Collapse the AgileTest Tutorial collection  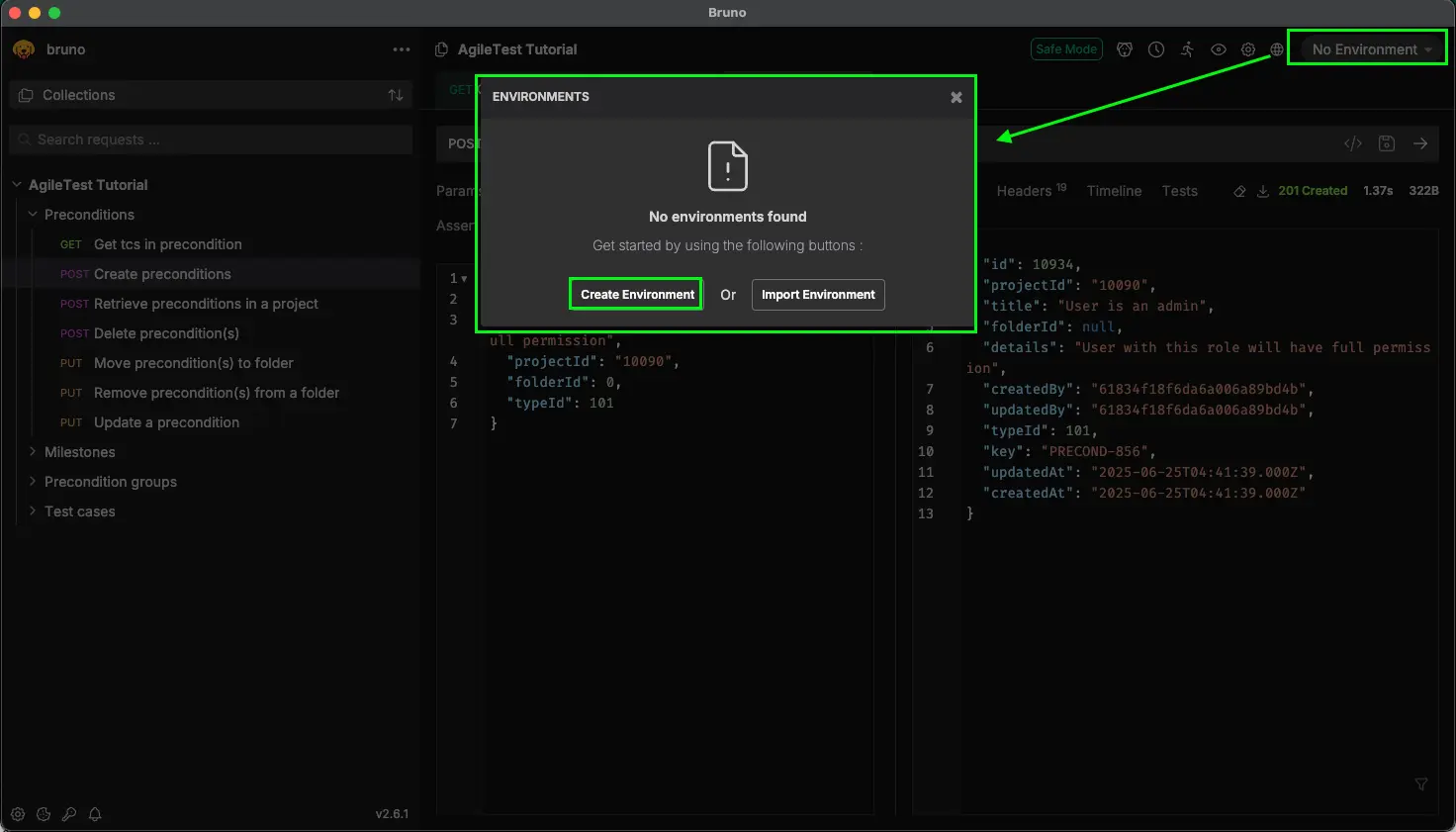click(17, 185)
